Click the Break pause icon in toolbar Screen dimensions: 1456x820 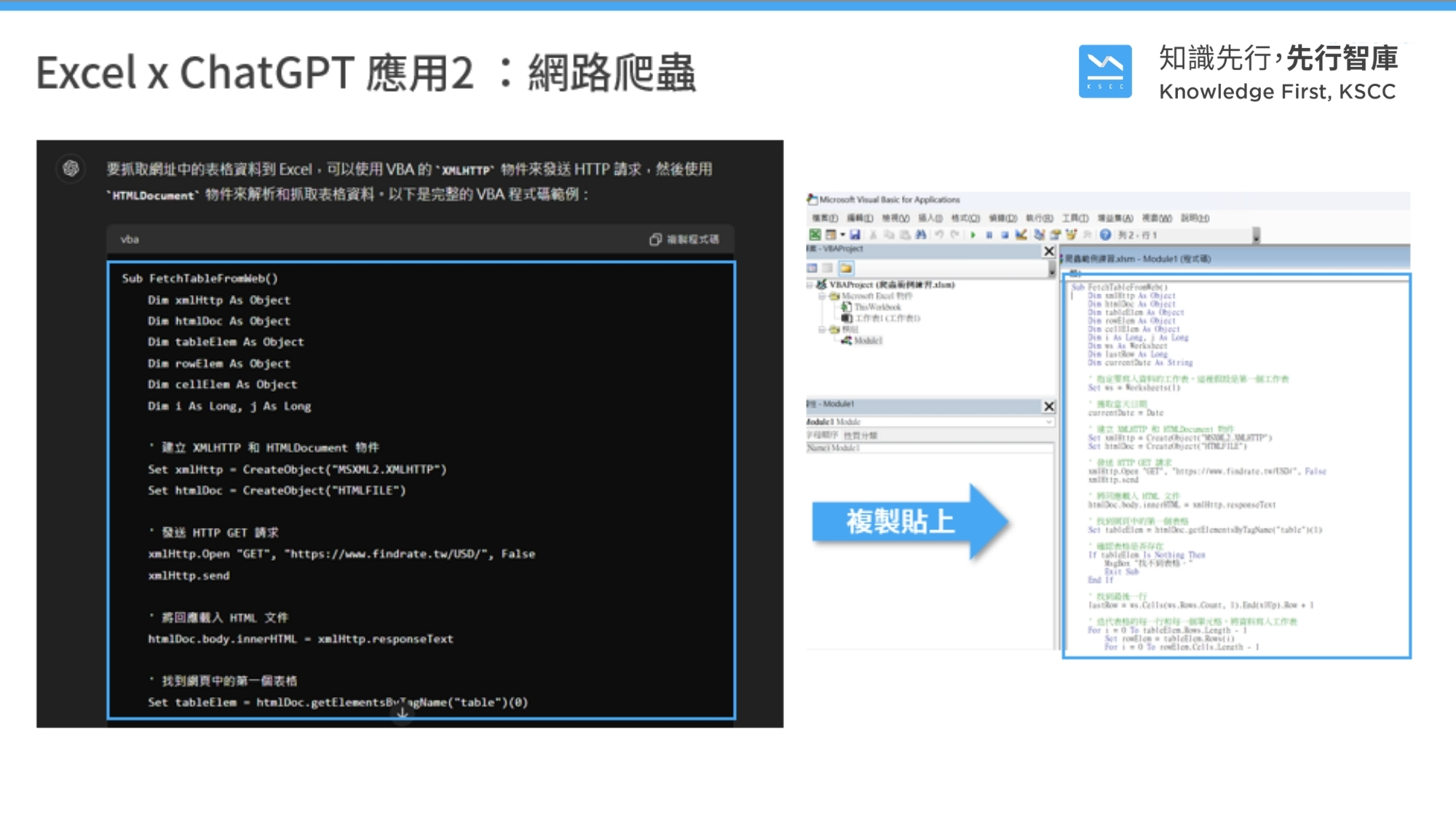989,234
